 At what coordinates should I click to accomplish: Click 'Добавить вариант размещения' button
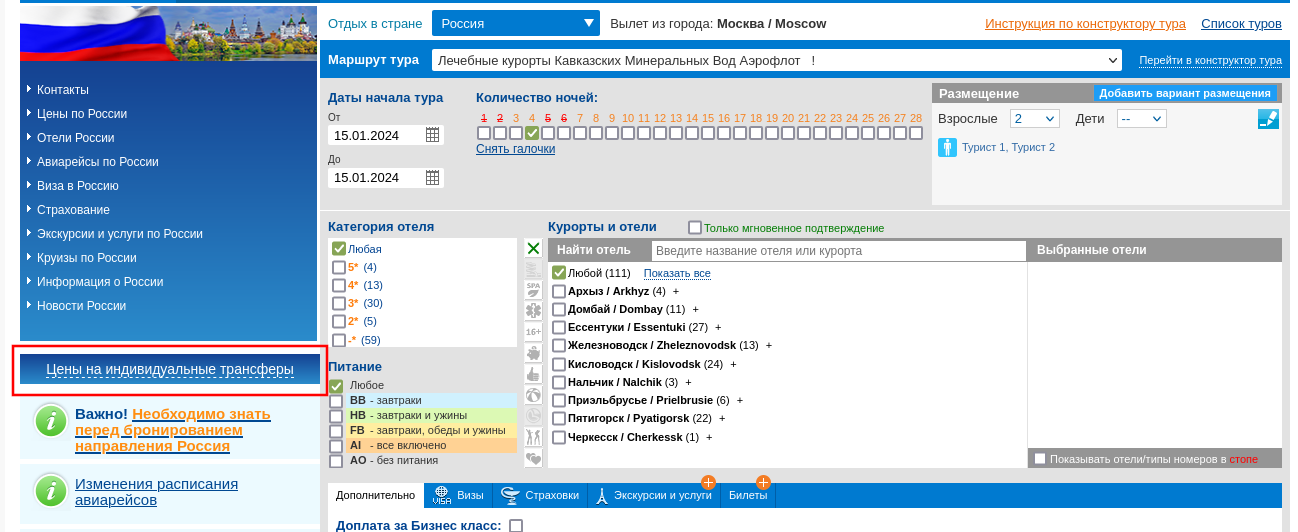(x=1184, y=94)
